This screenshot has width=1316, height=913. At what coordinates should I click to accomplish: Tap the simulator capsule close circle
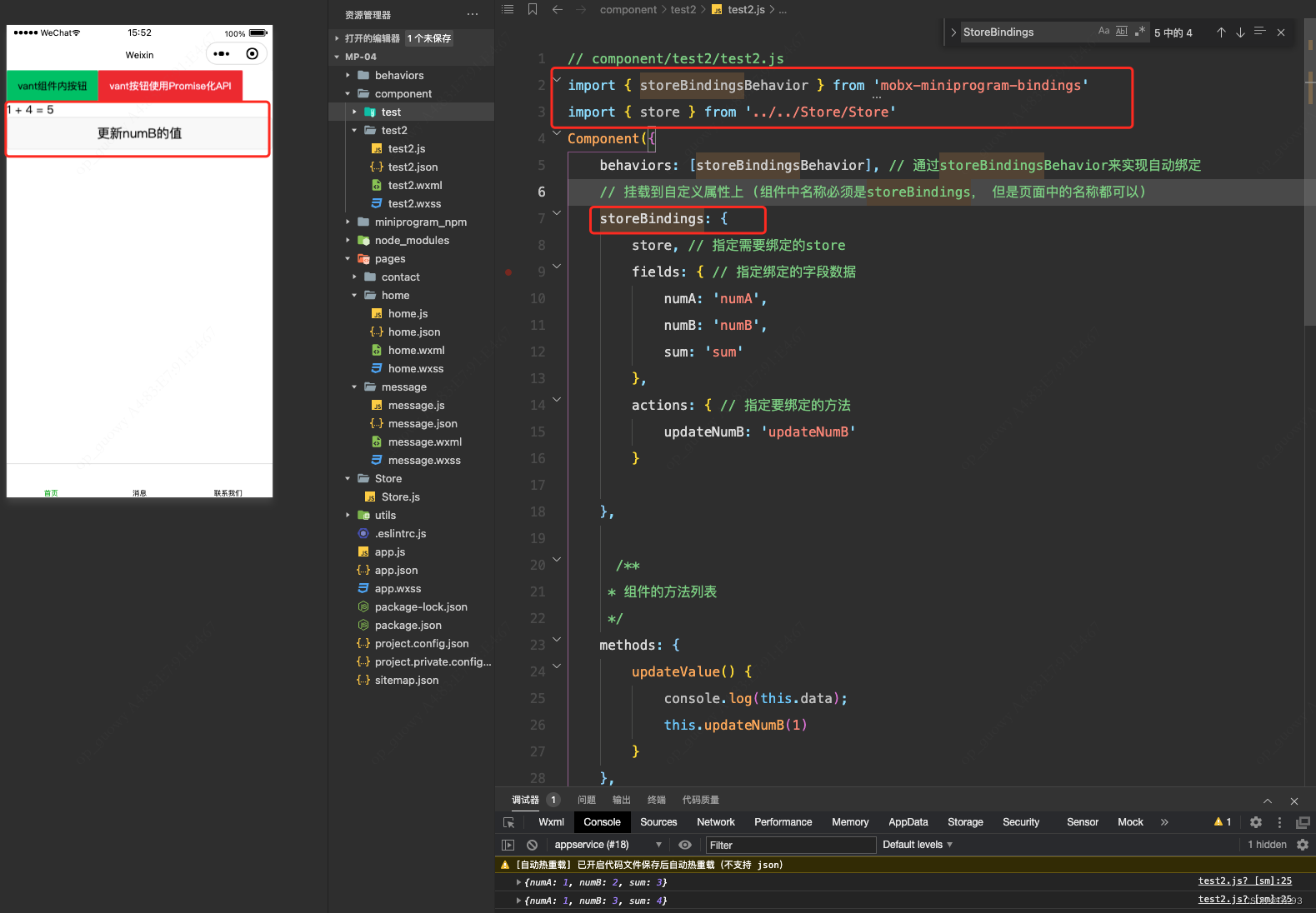(253, 54)
